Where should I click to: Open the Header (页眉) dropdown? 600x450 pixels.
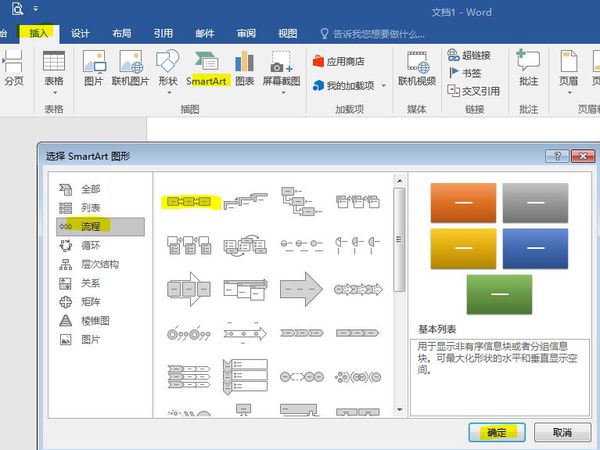point(569,73)
